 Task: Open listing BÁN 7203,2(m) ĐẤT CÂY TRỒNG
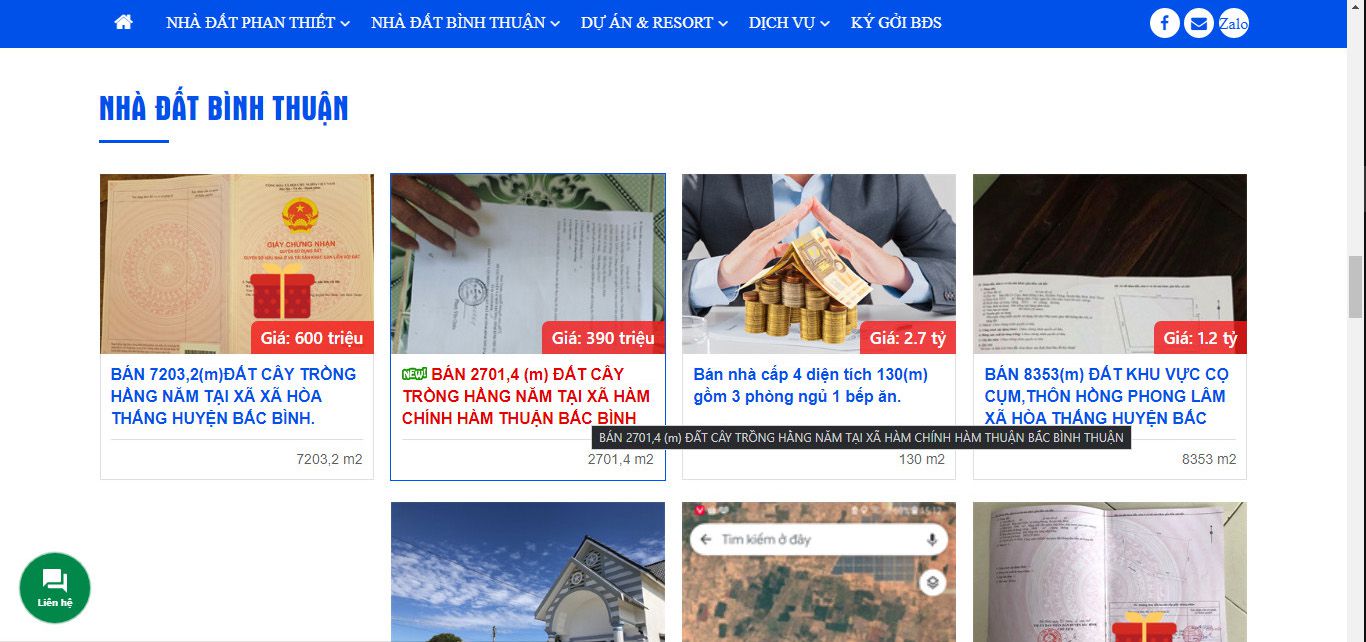[234, 396]
